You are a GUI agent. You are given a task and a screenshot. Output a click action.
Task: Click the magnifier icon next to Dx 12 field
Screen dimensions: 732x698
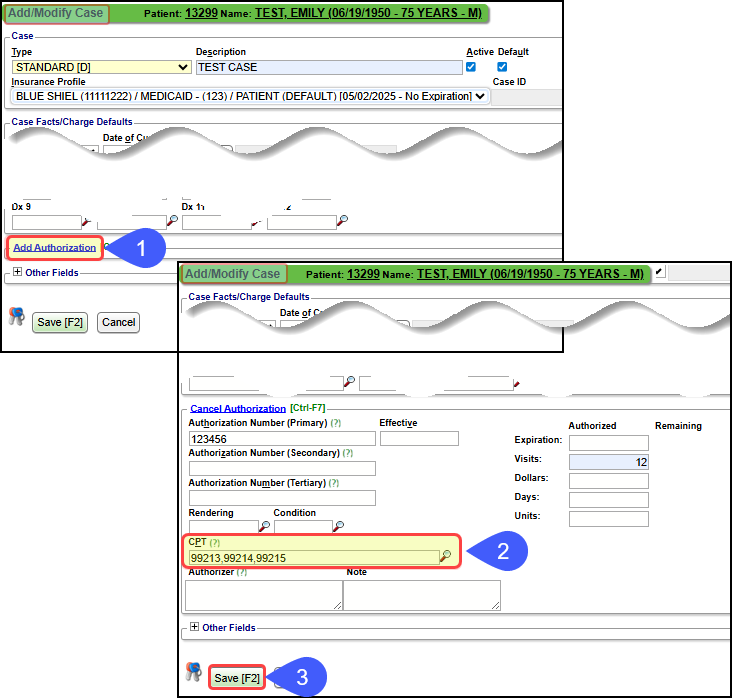click(343, 221)
